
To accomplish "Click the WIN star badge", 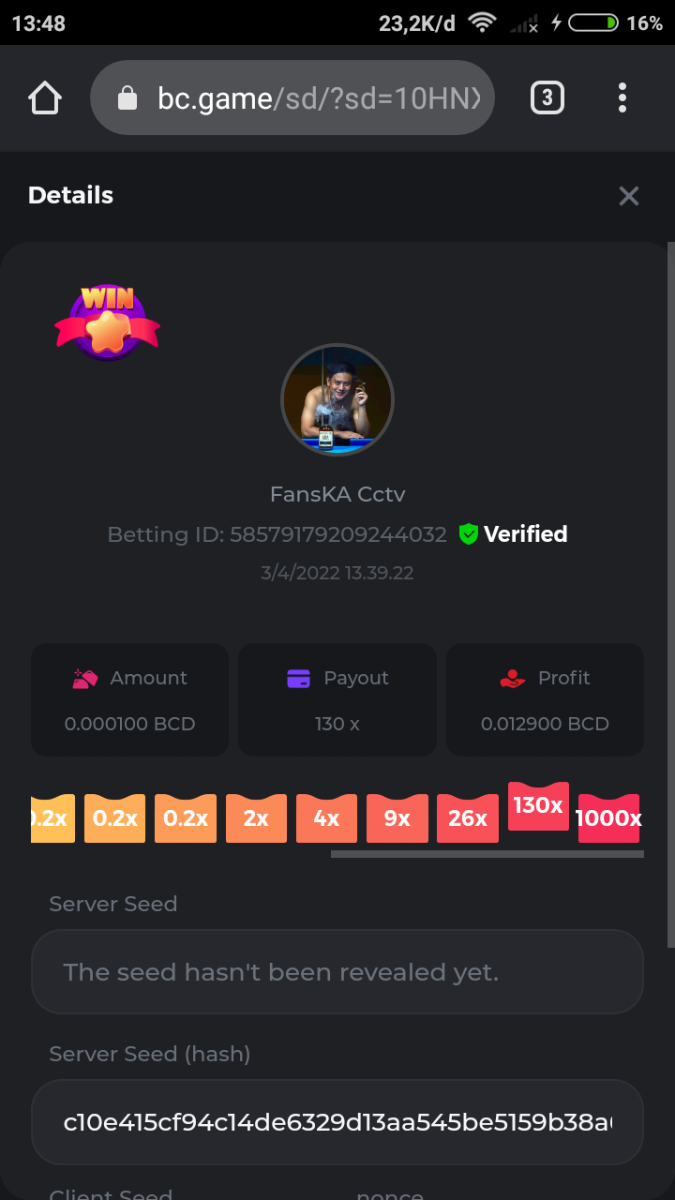I will [x=107, y=322].
